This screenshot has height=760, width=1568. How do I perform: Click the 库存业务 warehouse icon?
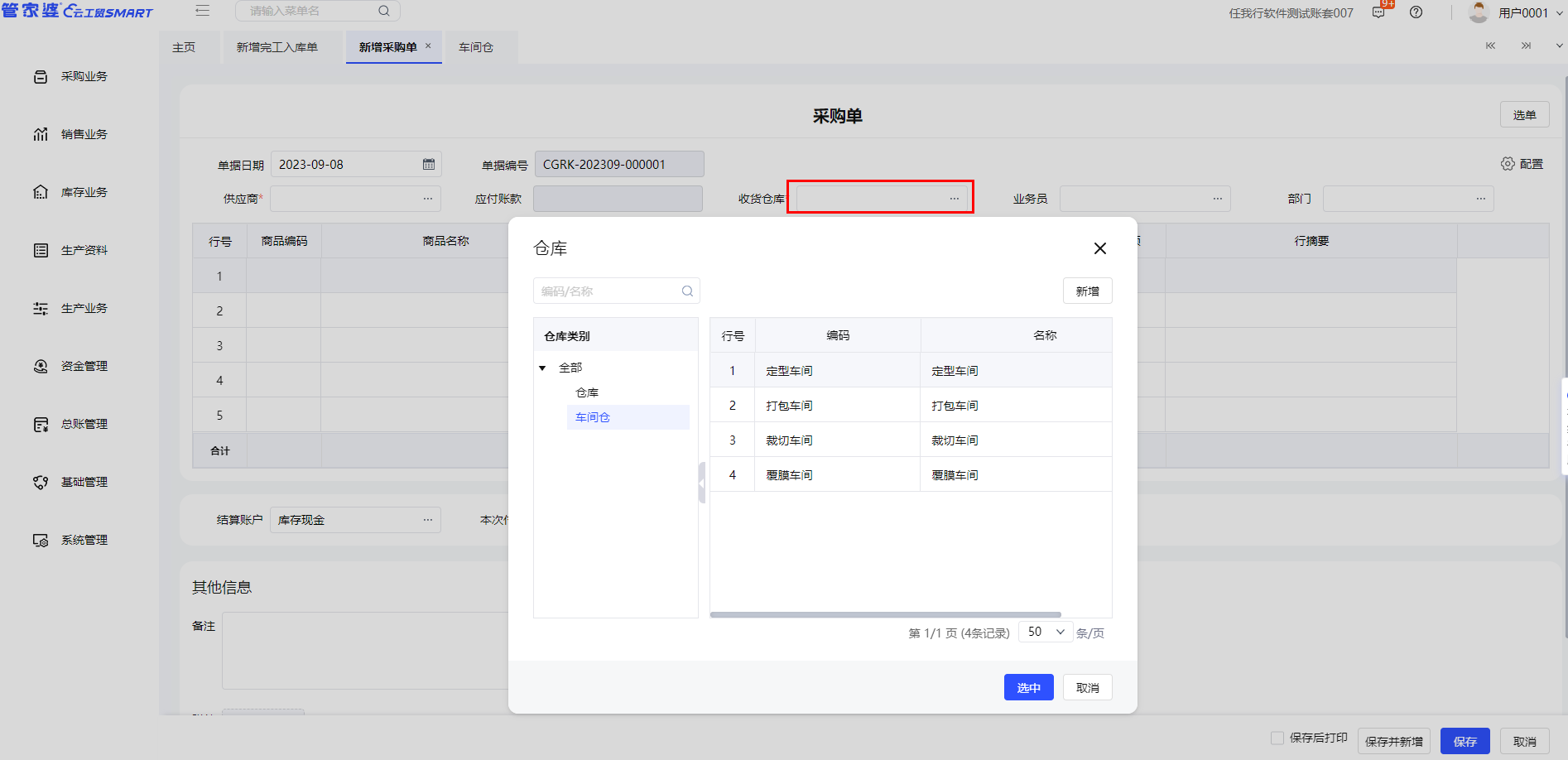(41, 192)
